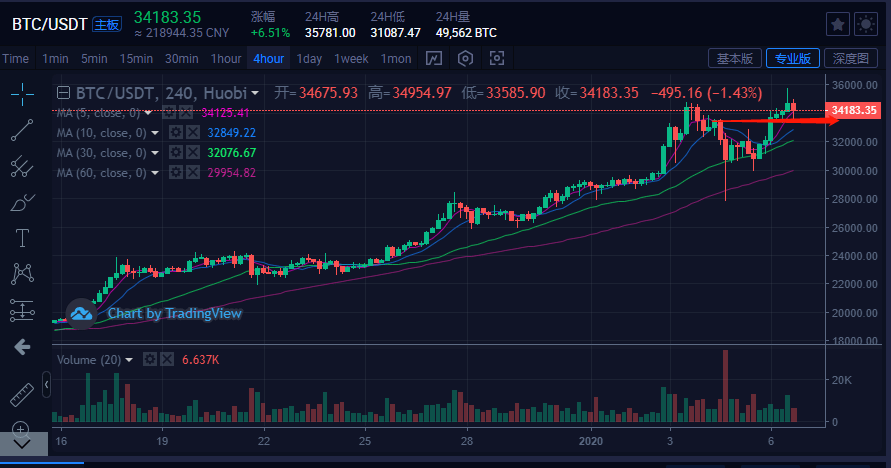The image size is (891, 468).
Task: Click the MA 30 value 32076.67
Action: pos(231,153)
